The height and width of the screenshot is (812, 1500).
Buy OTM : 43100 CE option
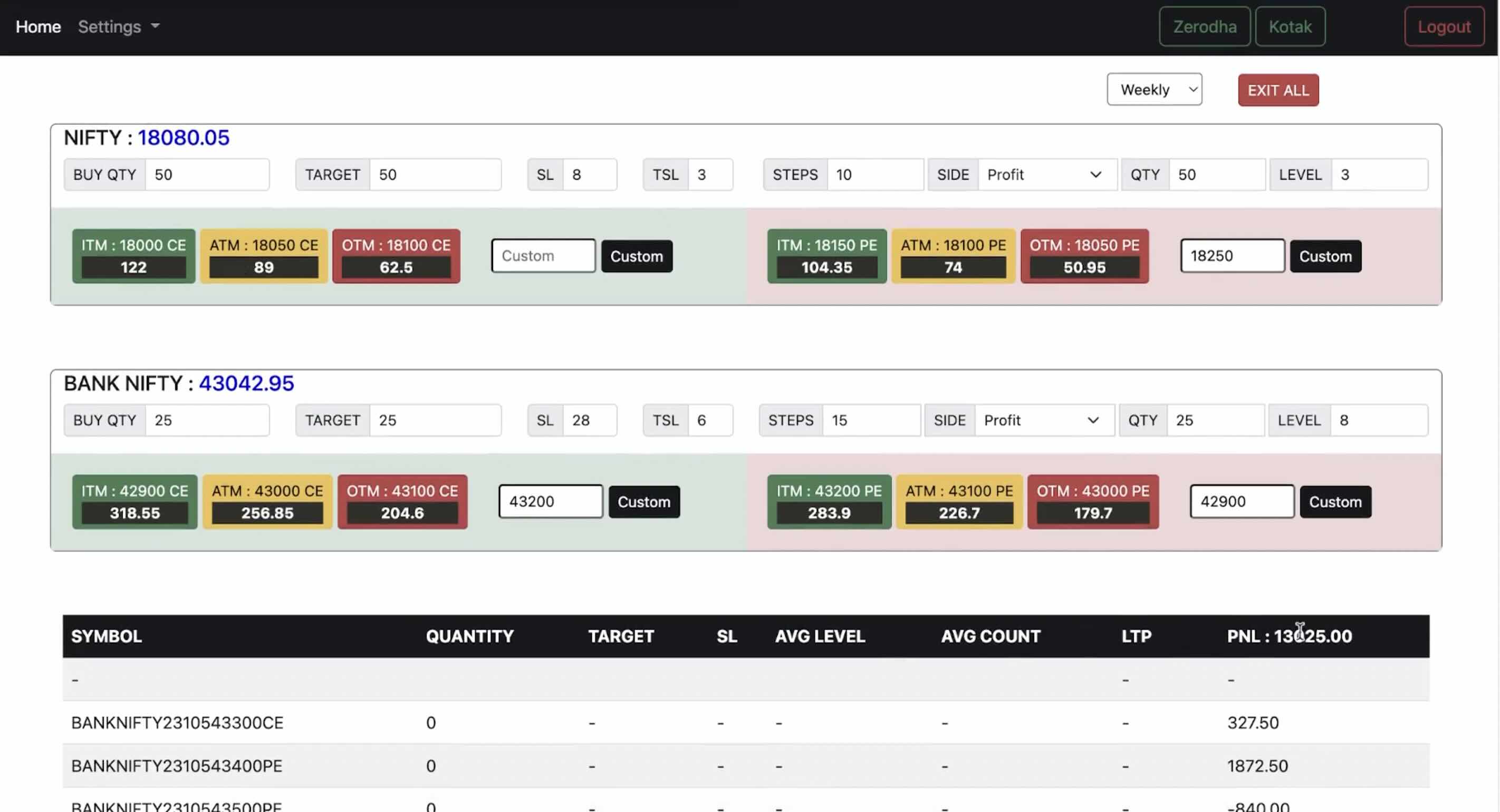click(x=402, y=502)
